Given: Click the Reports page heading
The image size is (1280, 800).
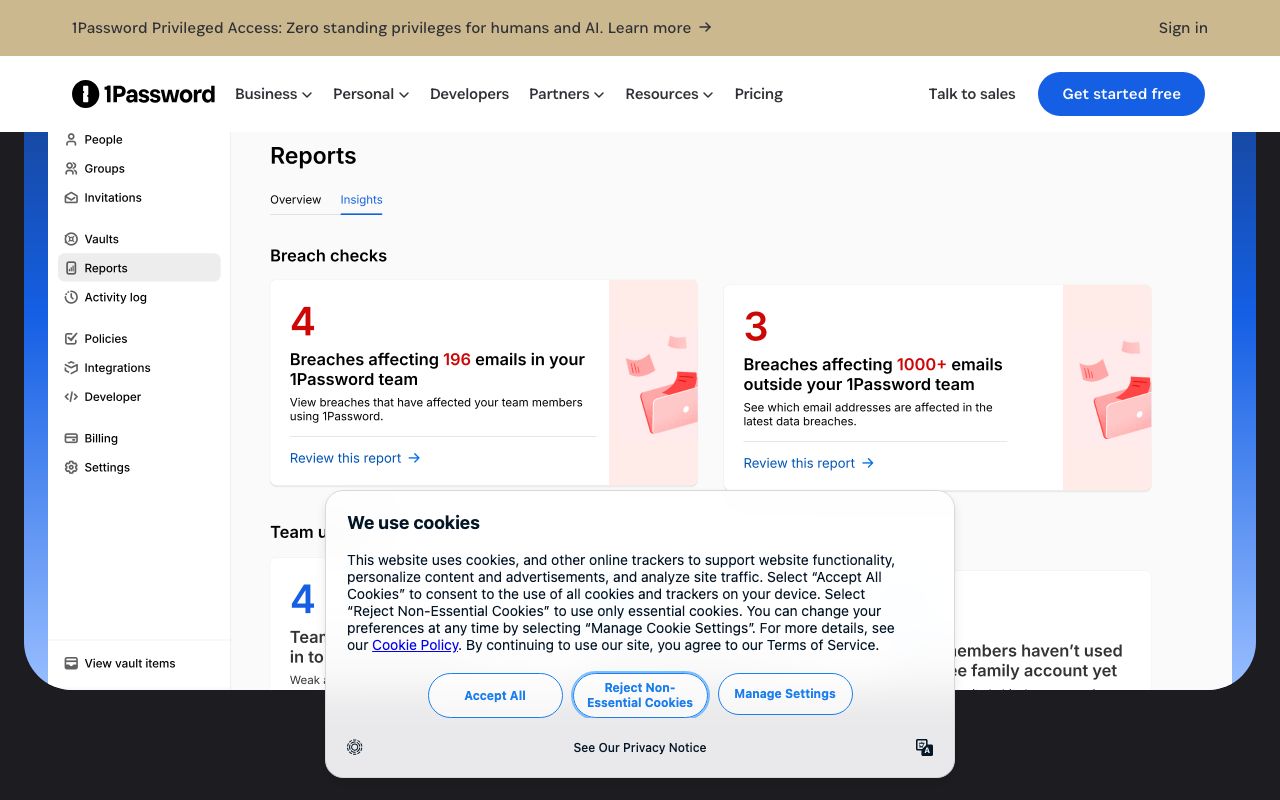Looking at the screenshot, I should point(313,156).
